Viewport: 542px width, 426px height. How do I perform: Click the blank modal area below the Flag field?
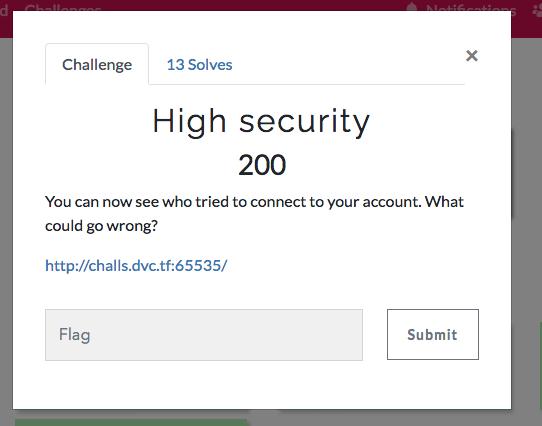262,385
